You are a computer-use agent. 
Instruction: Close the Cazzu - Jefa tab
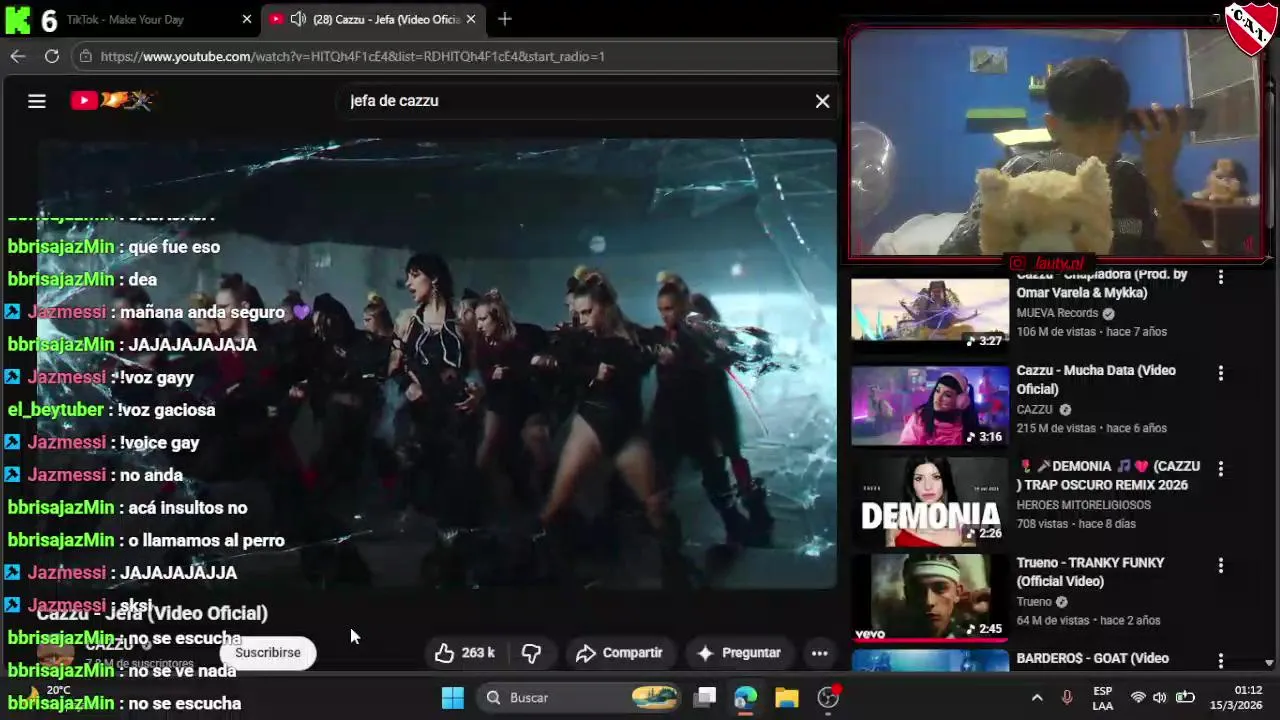pyautogui.click(x=472, y=19)
